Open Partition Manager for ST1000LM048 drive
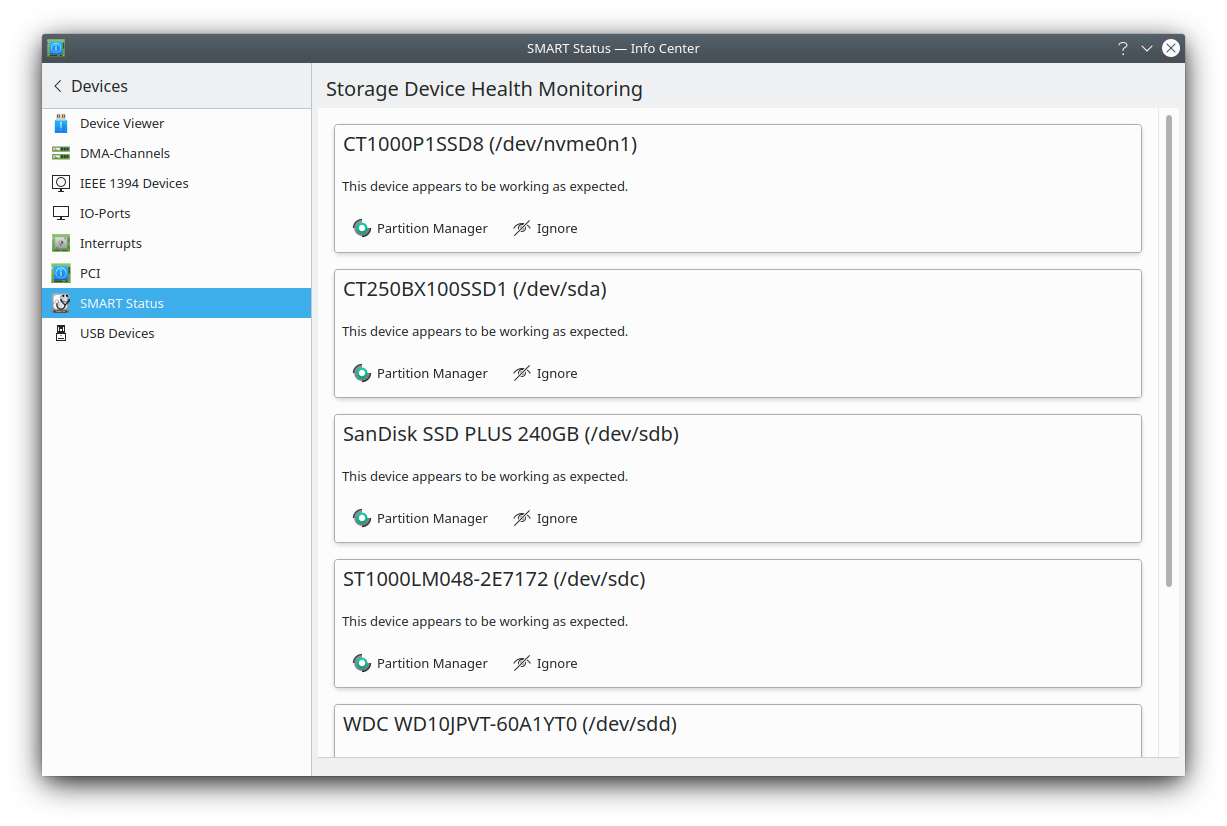Screen dimensions: 1227x826 (x=421, y=663)
